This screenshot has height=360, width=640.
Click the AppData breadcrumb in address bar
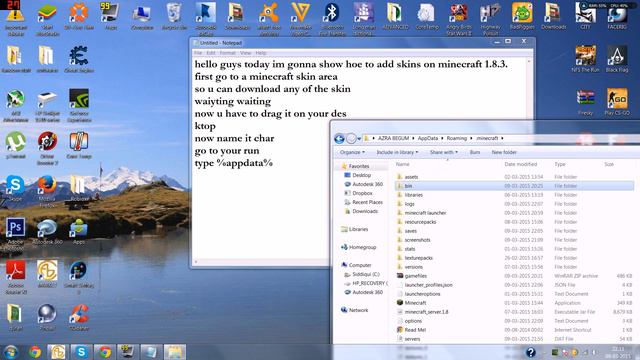427,138
